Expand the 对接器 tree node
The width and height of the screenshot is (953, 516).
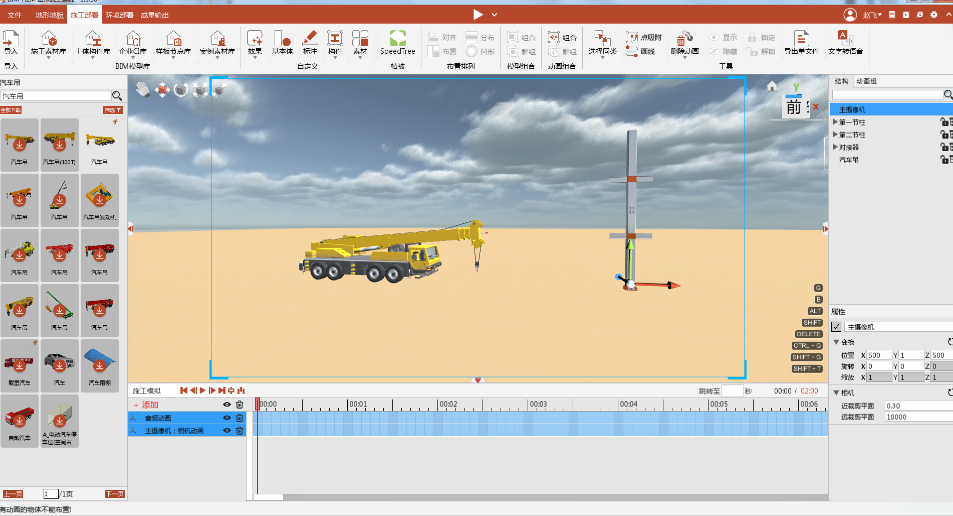836,147
